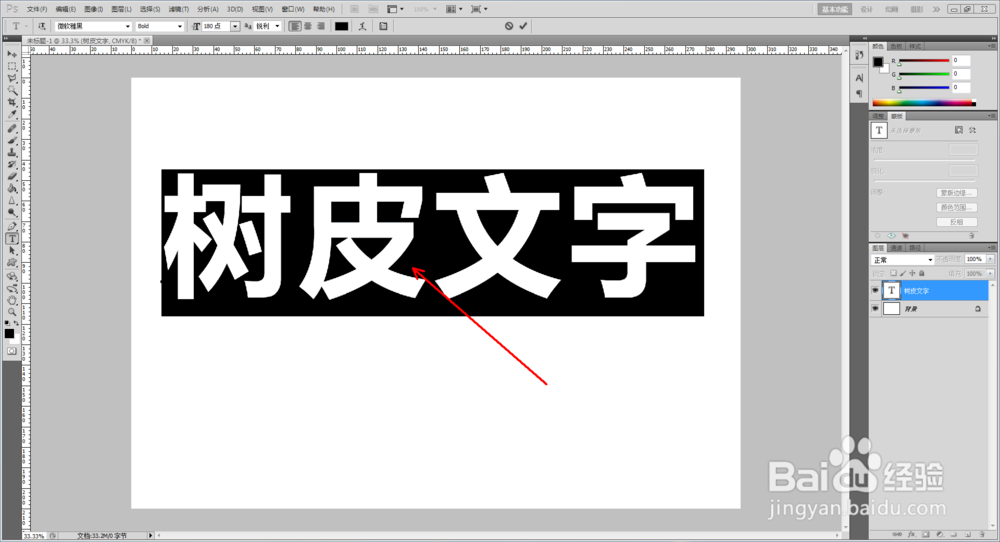This screenshot has height=542, width=1000.
Task: Center align text
Action: (x=308, y=26)
